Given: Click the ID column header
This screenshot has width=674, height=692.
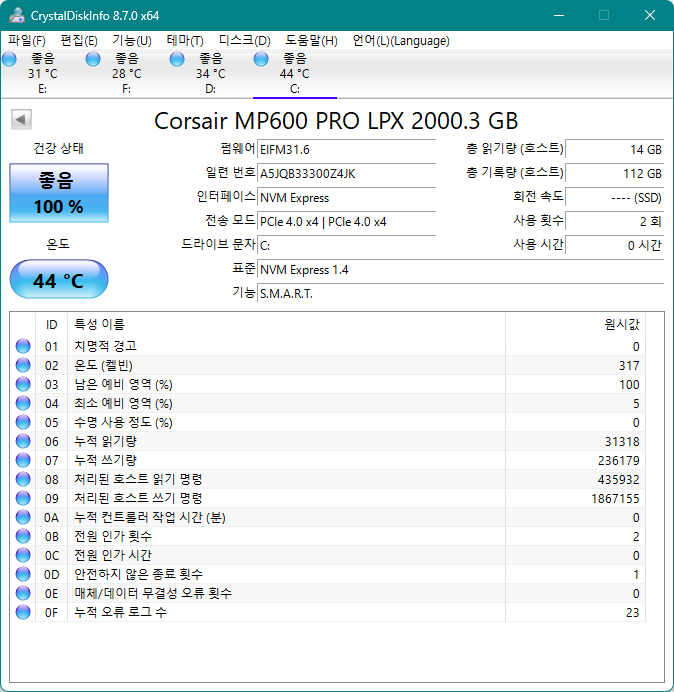Looking at the screenshot, I should [x=51, y=325].
